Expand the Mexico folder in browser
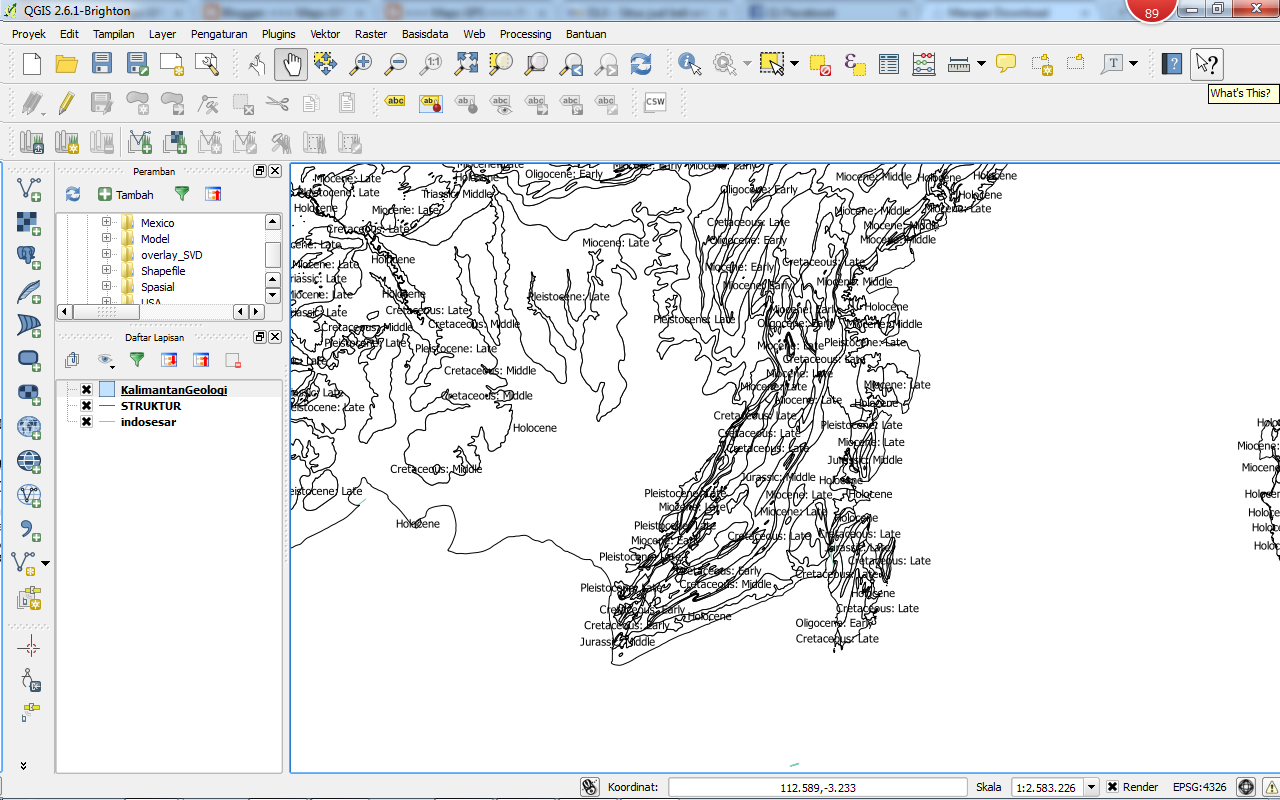The height and width of the screenshot is (800, 1280). coord(106,223)
